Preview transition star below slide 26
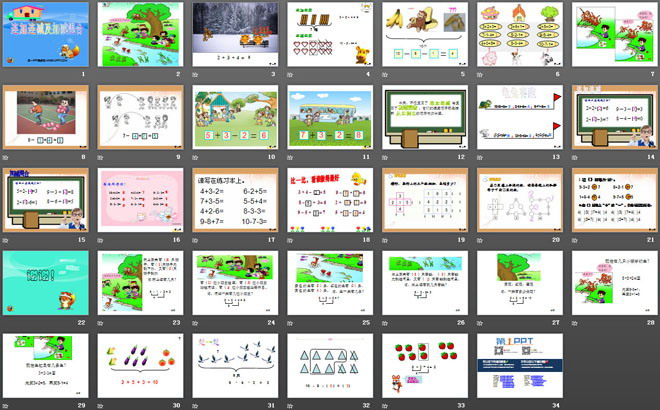 [385, 323]
